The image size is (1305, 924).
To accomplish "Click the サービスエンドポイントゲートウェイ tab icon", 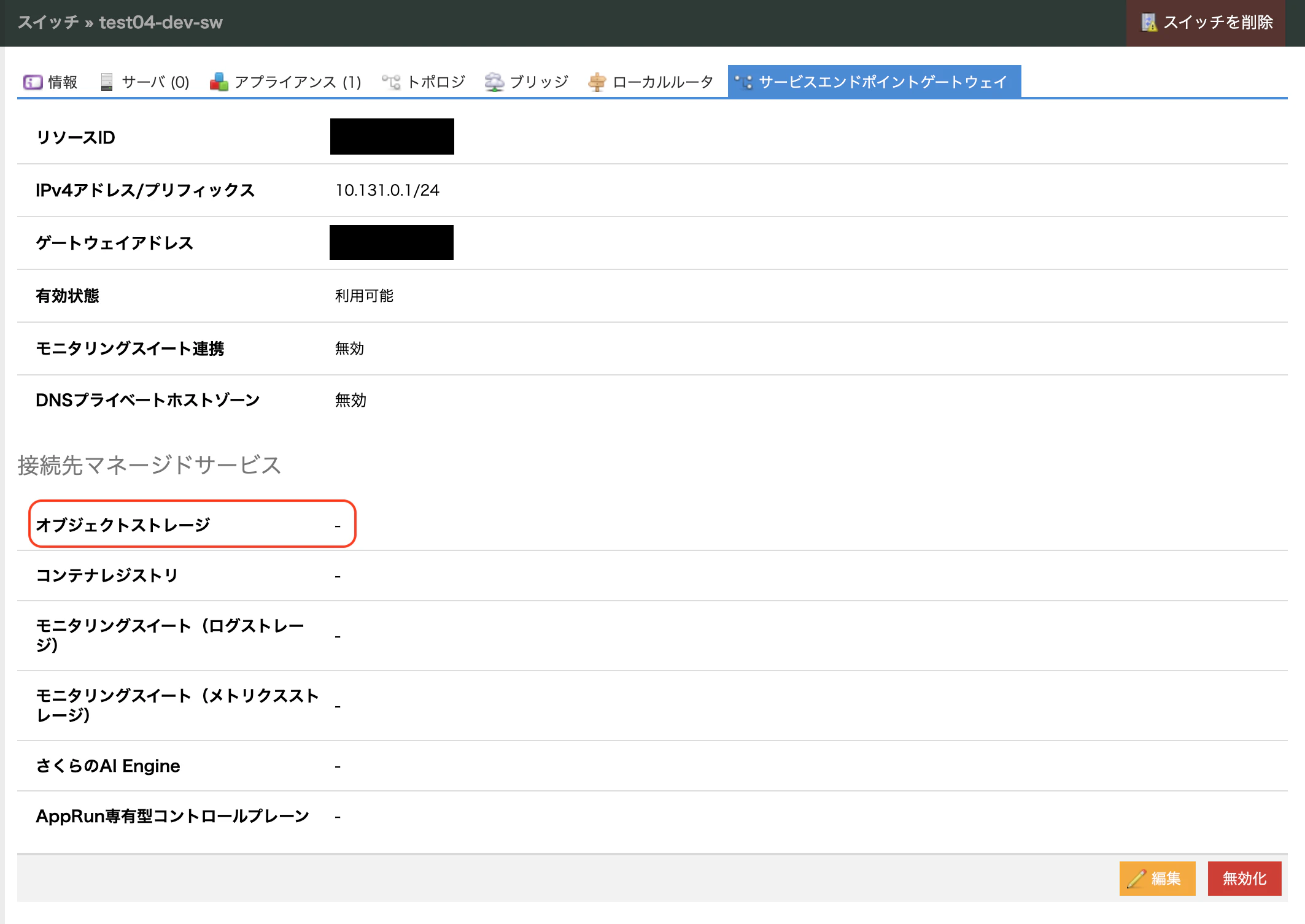I will point(743,82).
